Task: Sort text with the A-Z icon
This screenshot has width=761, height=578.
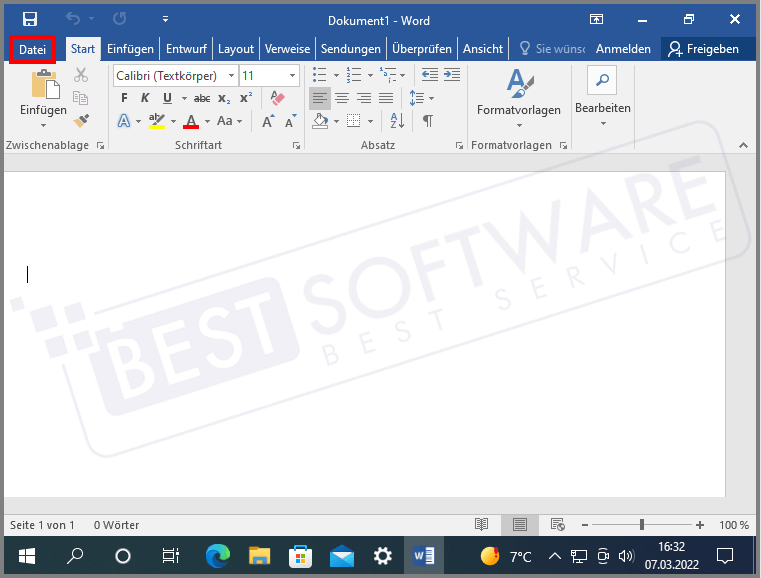Action: [397, 120]
